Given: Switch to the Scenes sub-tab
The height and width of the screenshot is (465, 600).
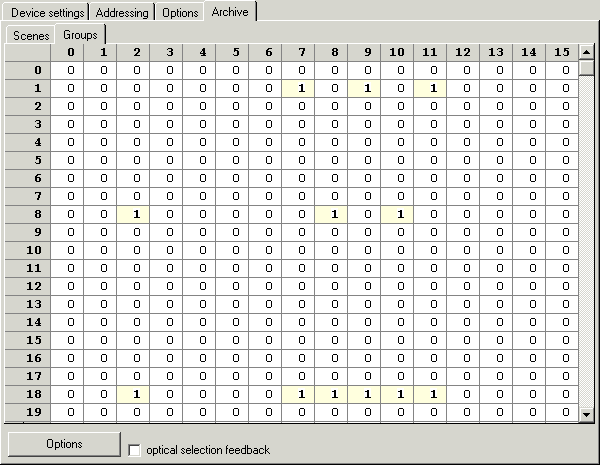Looking at the screenshot, I should 31,36.
